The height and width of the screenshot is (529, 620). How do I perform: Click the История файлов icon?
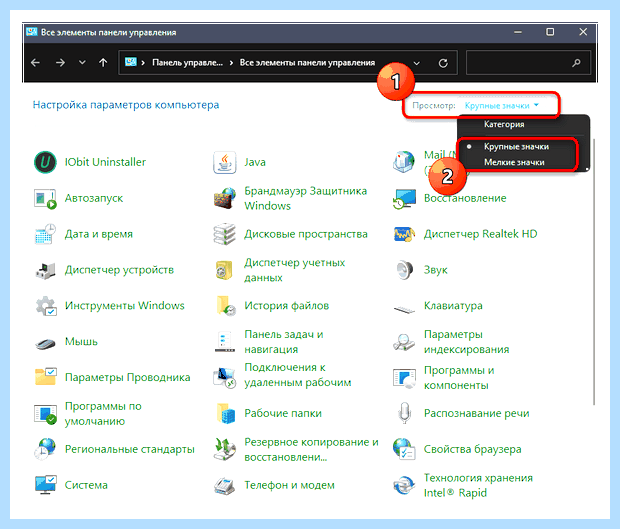point(225,306)
